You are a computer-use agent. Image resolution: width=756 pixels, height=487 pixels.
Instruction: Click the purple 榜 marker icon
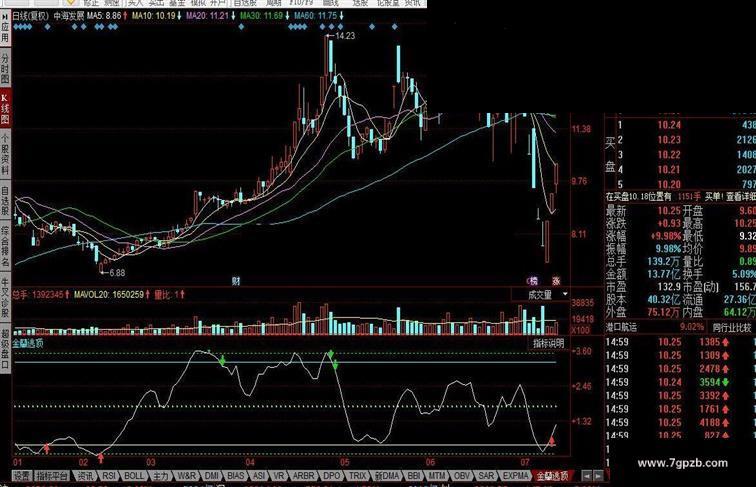[533, 281]
